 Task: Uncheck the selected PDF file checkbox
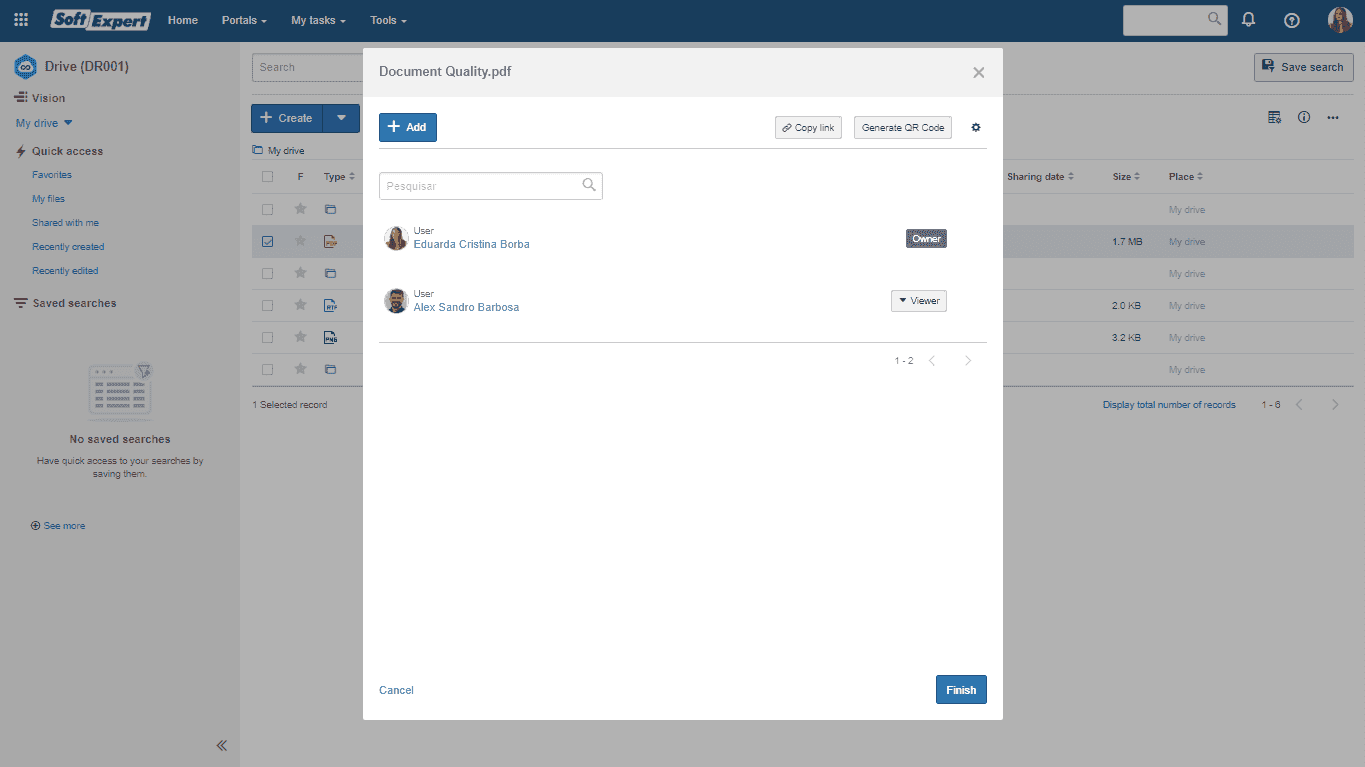(267, 241)
